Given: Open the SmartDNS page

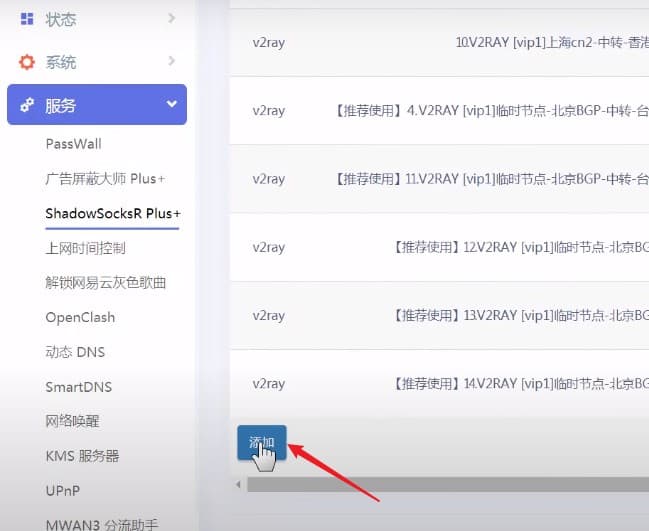Looking at the screenshot, I should pos(79,387).
